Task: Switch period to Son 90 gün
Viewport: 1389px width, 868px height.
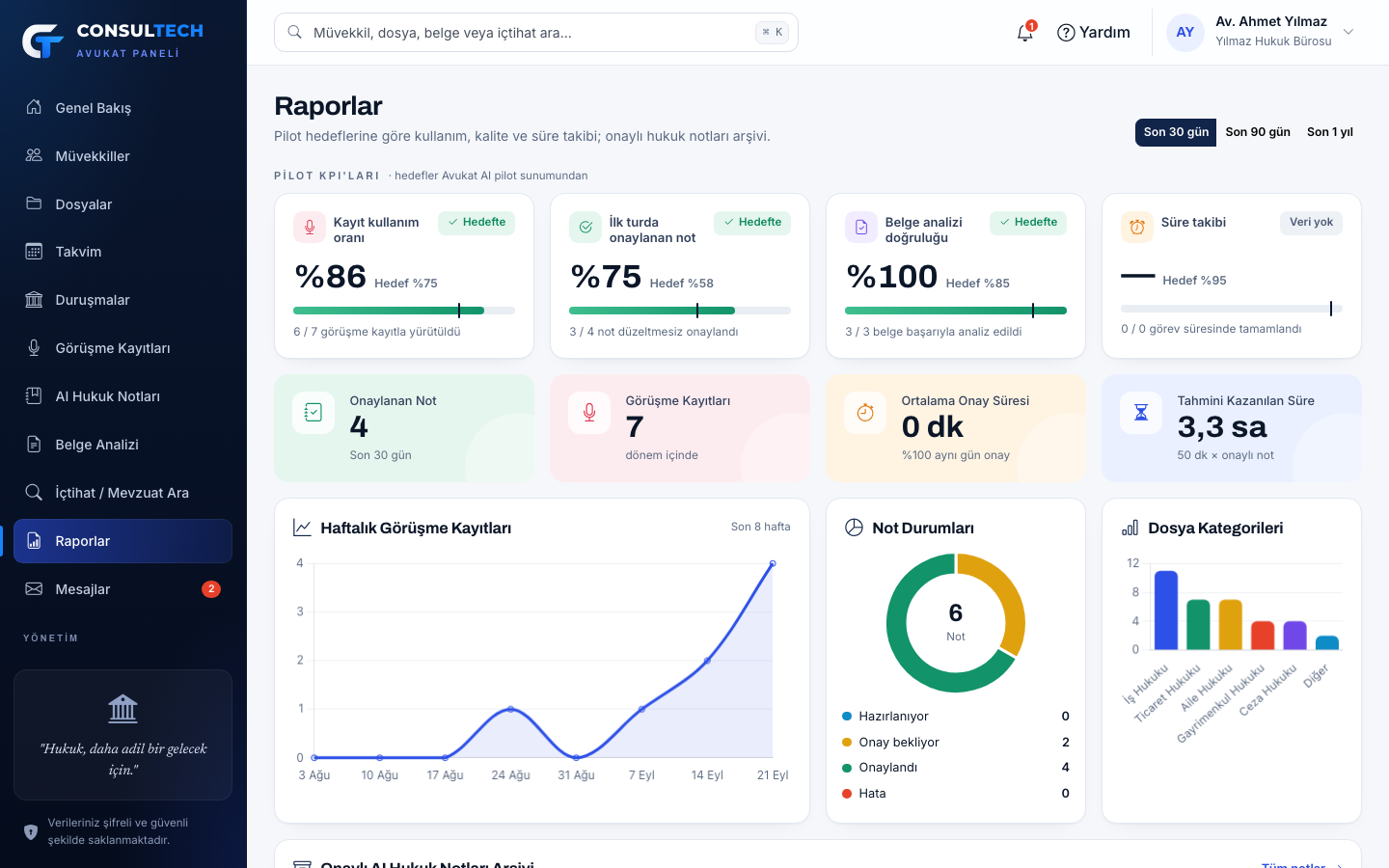Action: click(1258, 132)
